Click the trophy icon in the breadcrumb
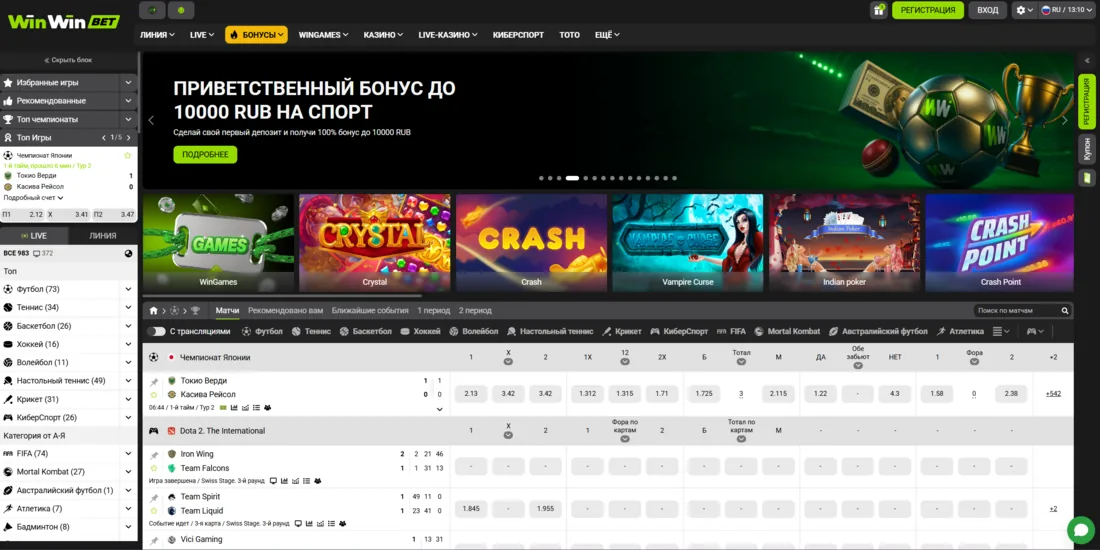 point(195,310)
